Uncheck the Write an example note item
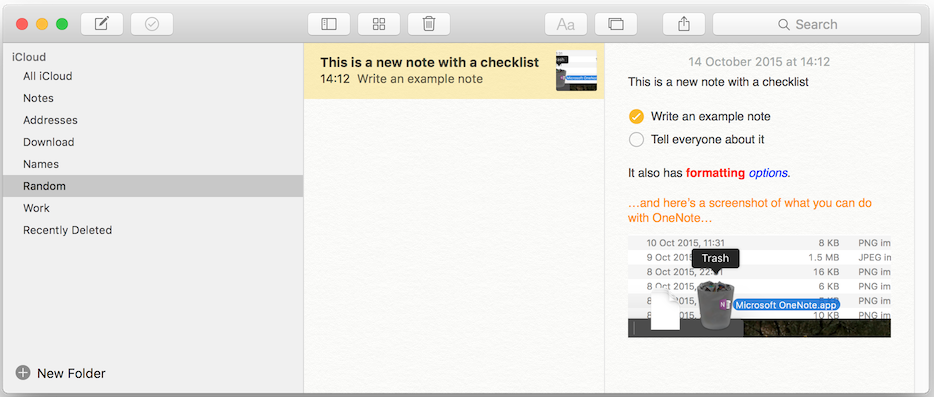 (636, 116)
